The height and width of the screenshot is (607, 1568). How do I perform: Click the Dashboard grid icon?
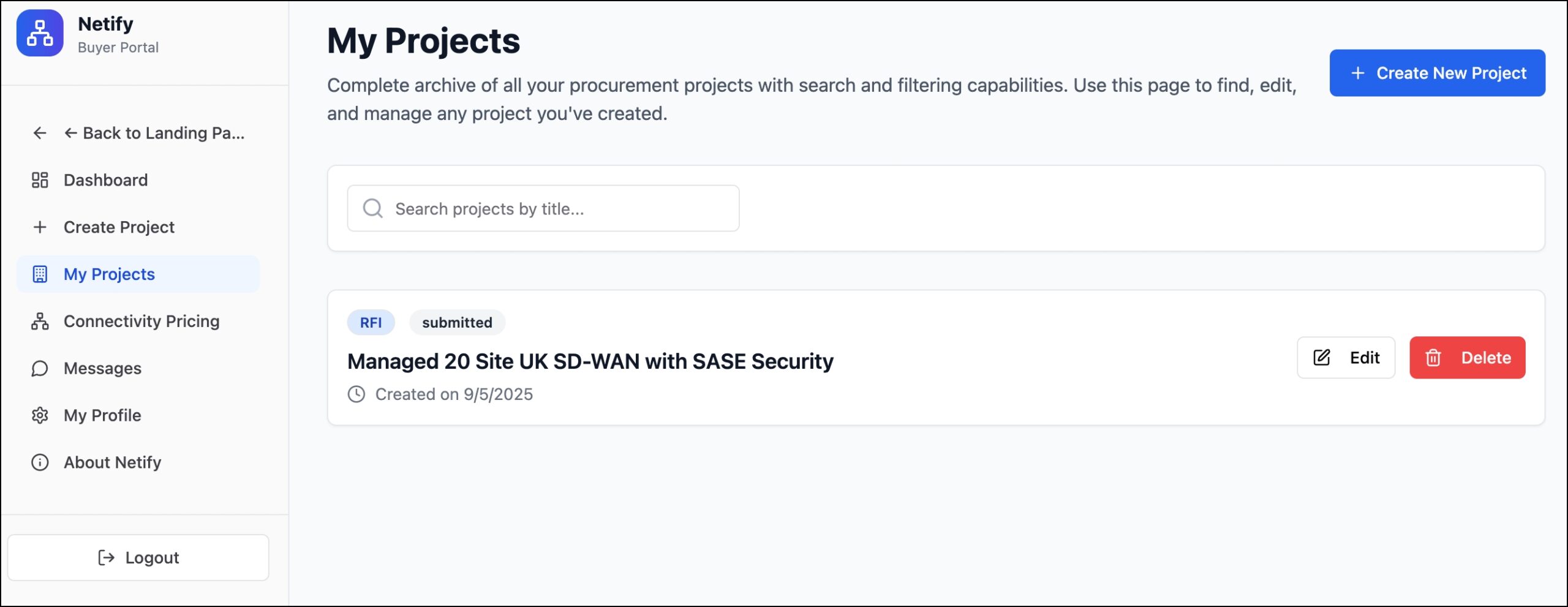[40, 180]
